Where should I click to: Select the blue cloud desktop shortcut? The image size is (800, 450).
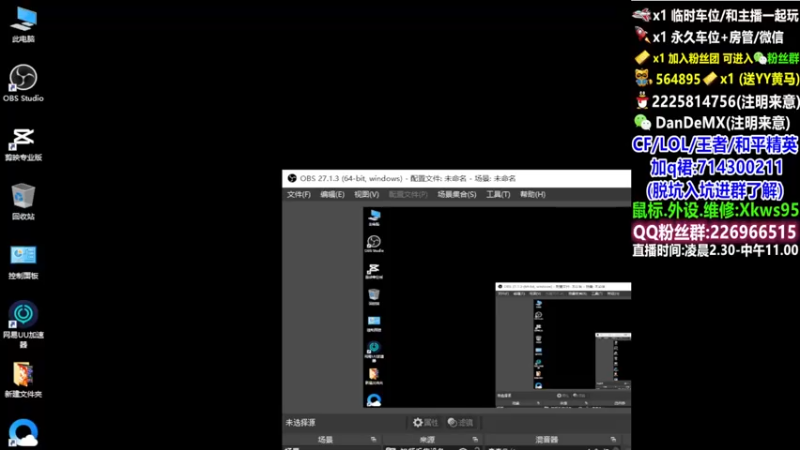[x=23, y=433]
